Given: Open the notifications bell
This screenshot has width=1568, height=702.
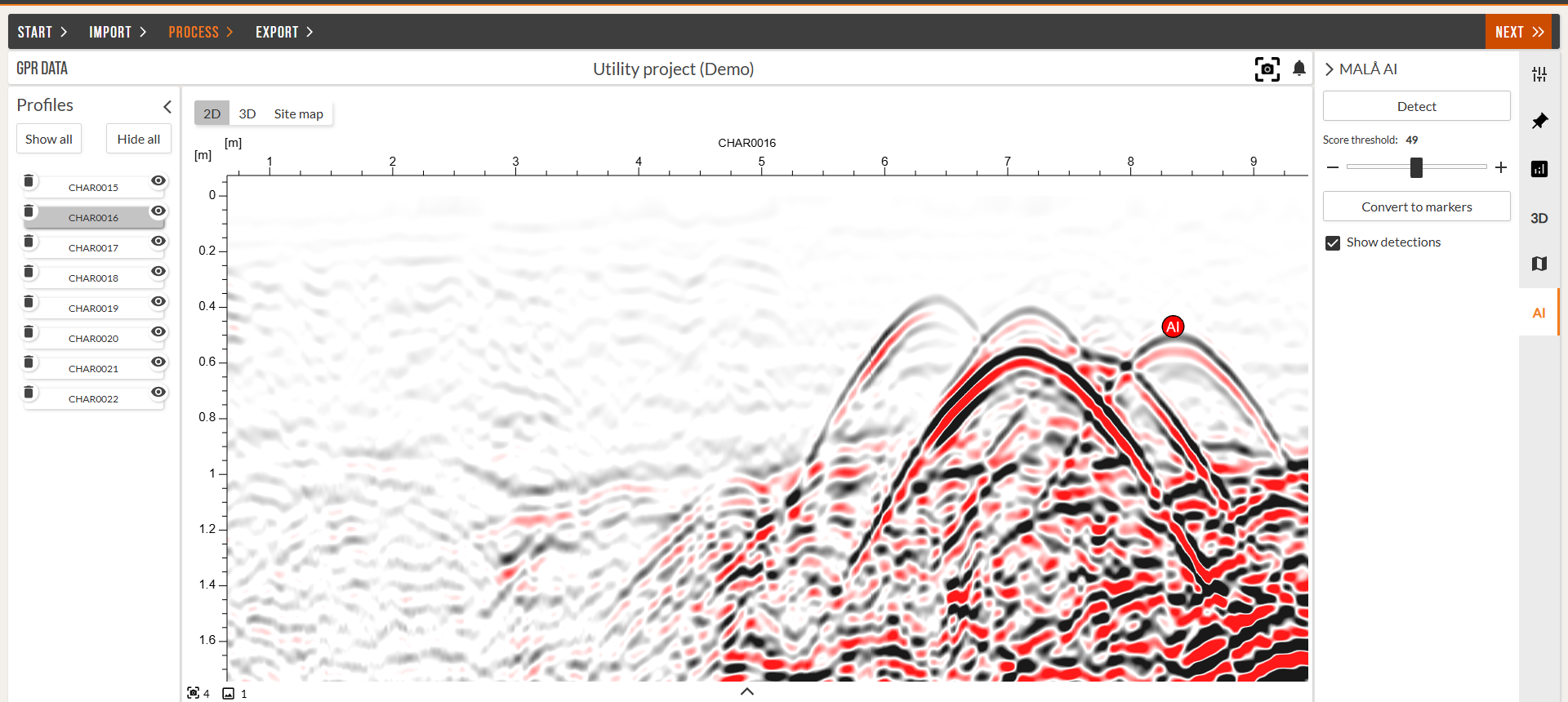Looking at the screenshot, I should click(1299, 69).
